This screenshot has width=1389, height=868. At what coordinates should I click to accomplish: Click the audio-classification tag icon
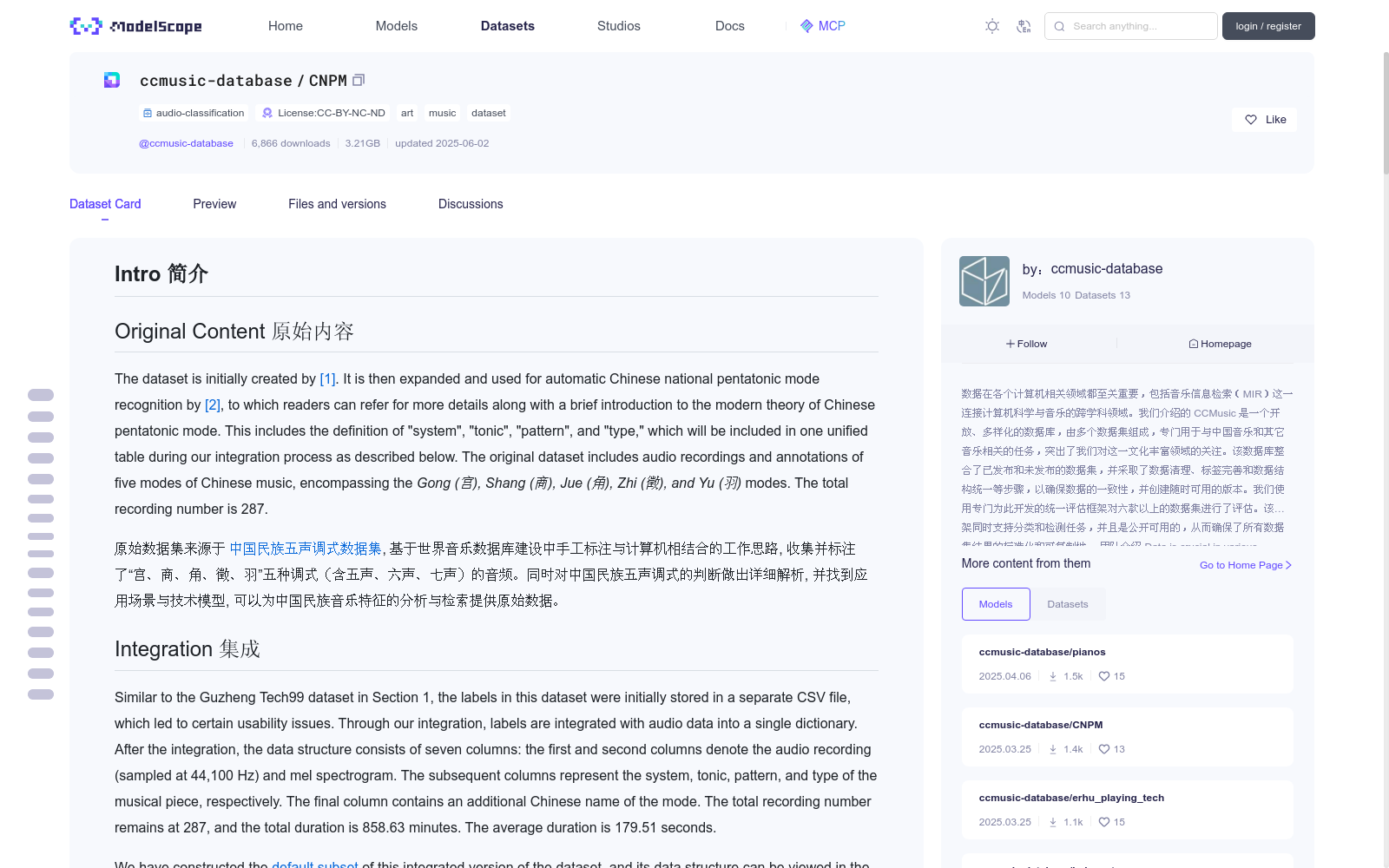148,113
